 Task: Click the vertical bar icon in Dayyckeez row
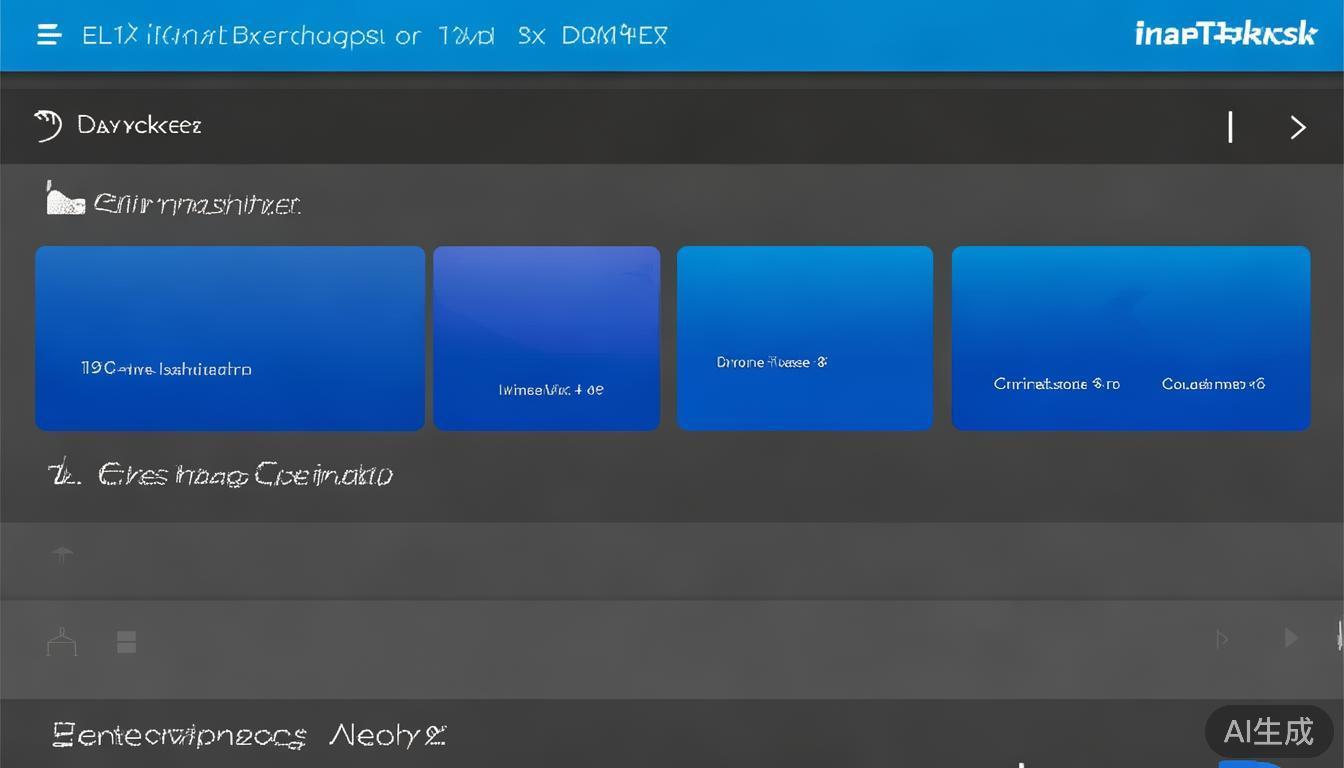click(1230, 127)
